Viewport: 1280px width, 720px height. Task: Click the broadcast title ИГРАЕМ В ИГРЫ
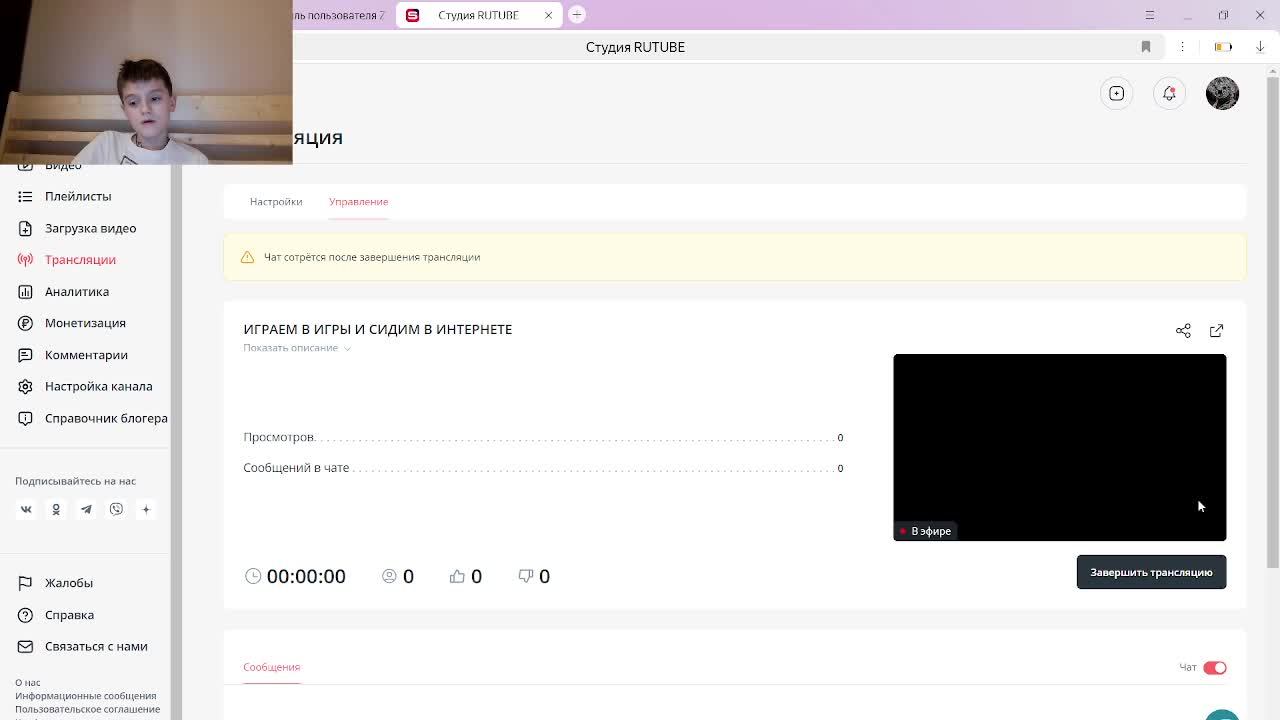click(378, 329)
